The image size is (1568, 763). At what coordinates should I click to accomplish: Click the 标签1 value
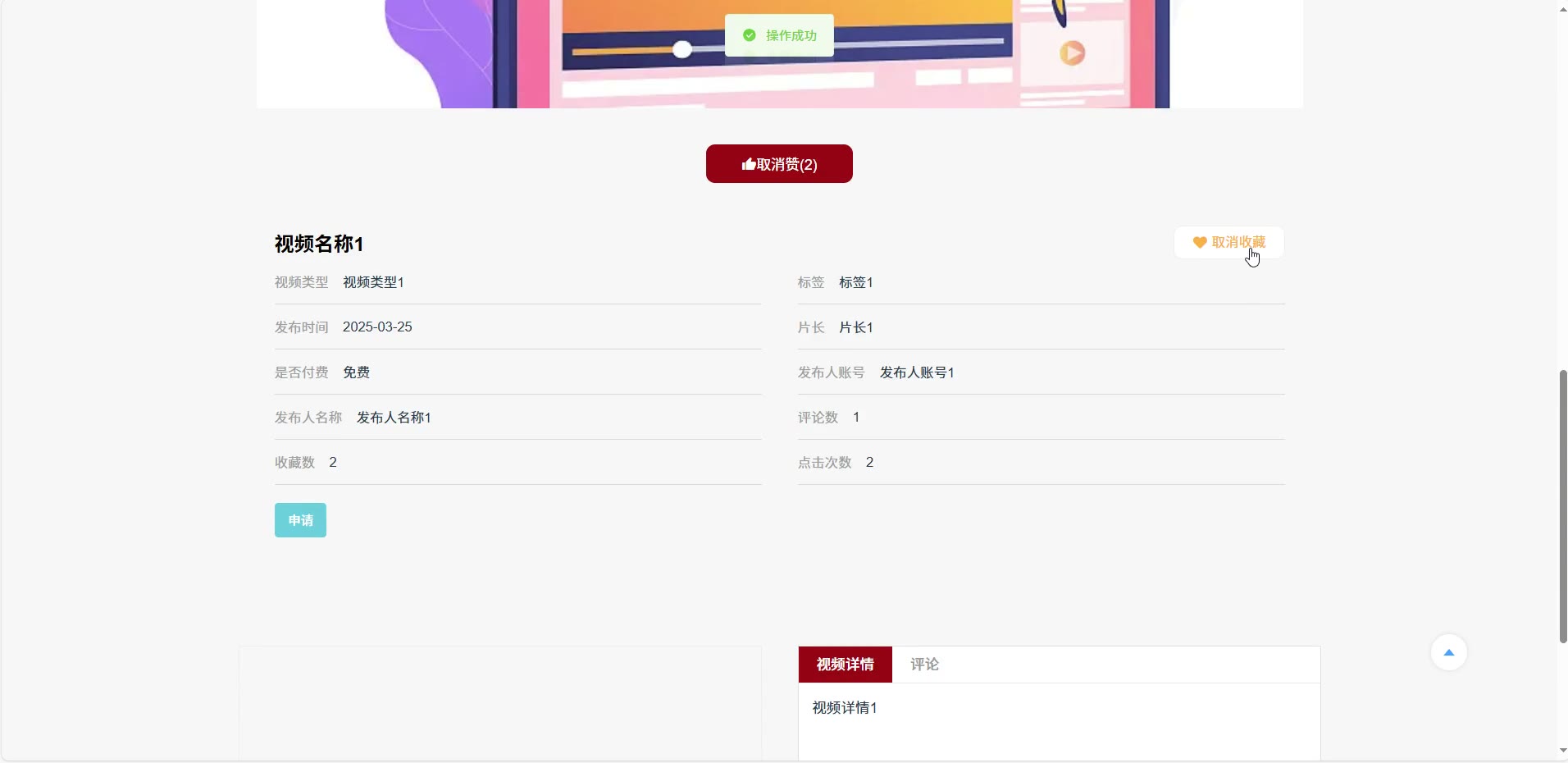coord(855,282)
